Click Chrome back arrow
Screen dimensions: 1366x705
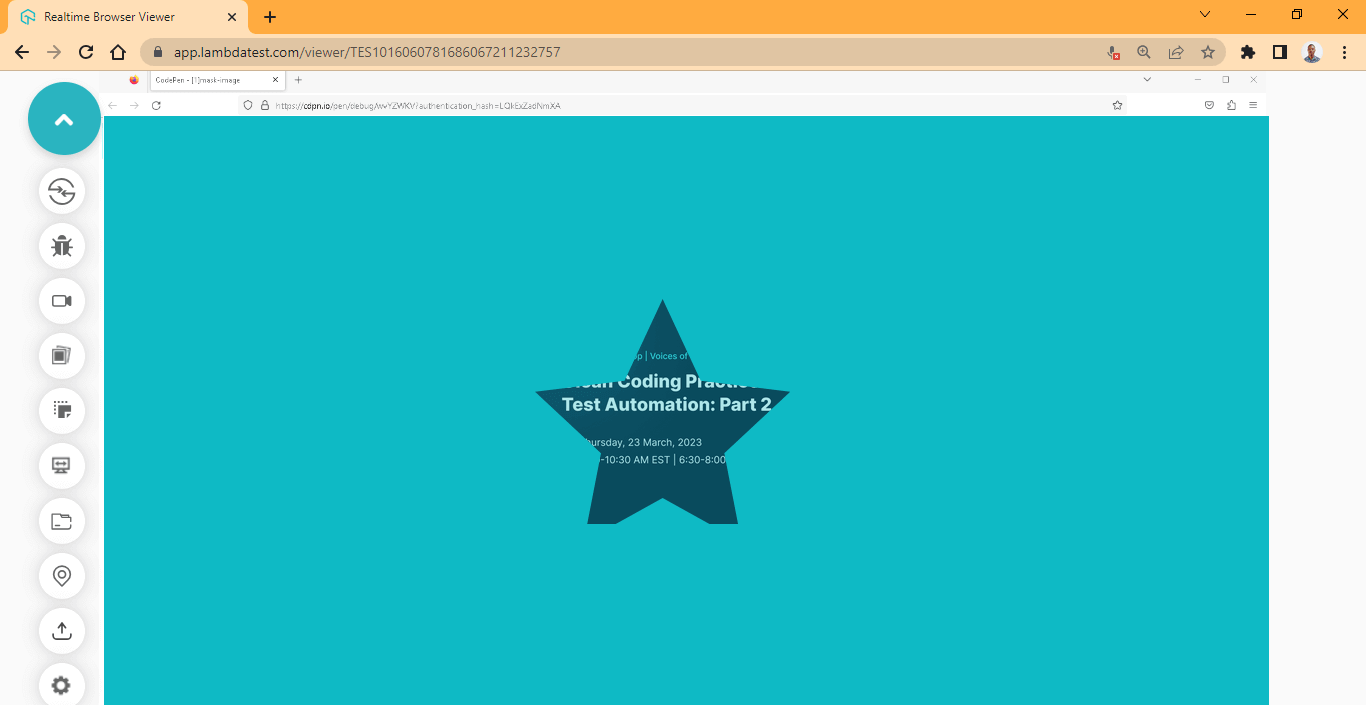pyautogui.click(x=22, y=52)
